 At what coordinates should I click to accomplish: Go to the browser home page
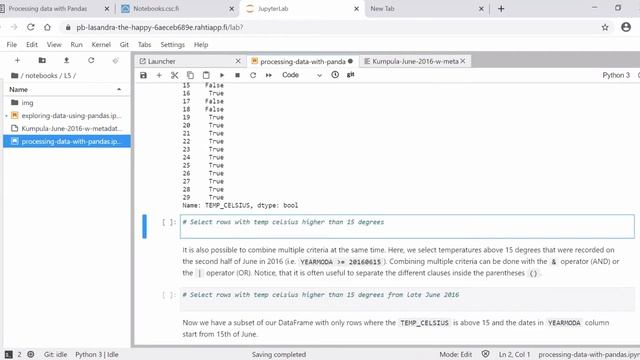[48, 27]
